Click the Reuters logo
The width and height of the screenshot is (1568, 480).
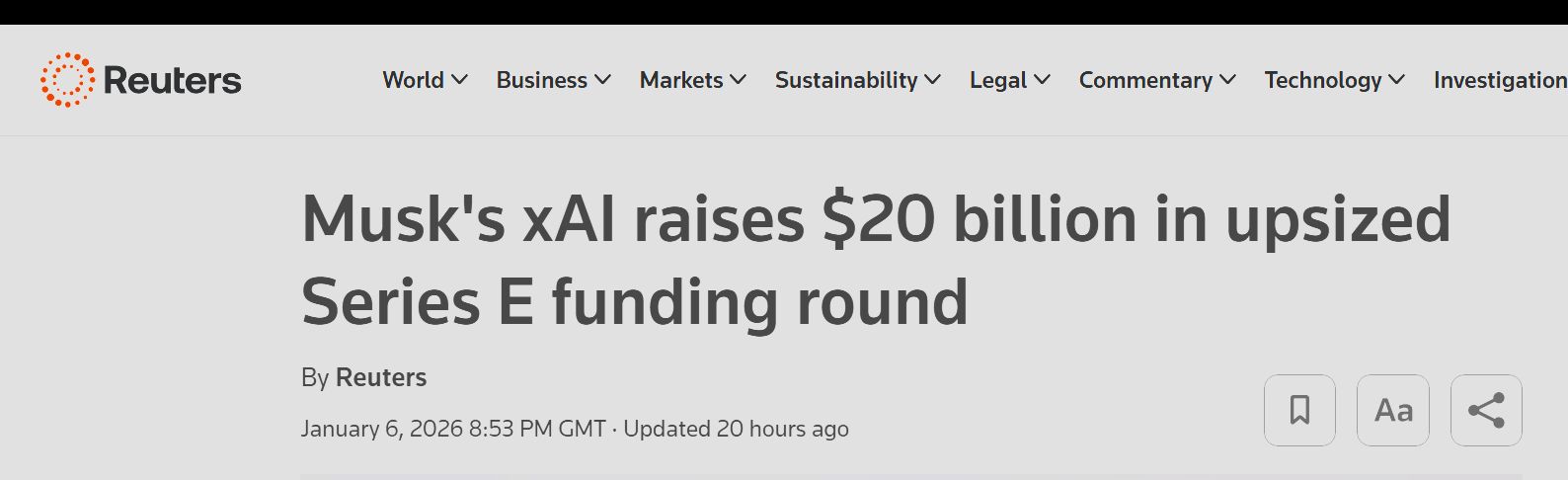click(140, 80)
